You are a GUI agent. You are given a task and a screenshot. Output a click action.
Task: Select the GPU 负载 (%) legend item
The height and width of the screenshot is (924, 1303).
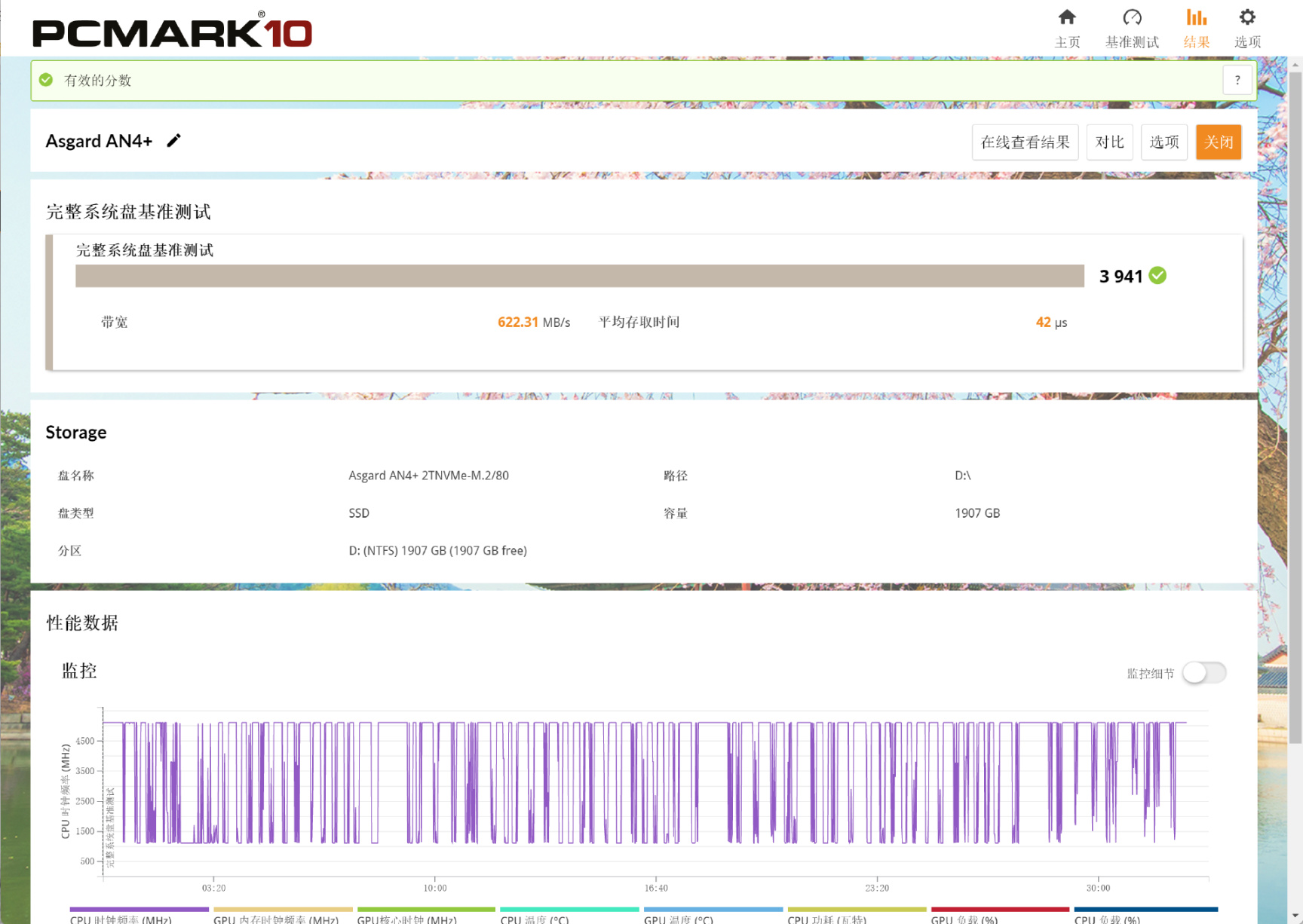coord(1000,916)
